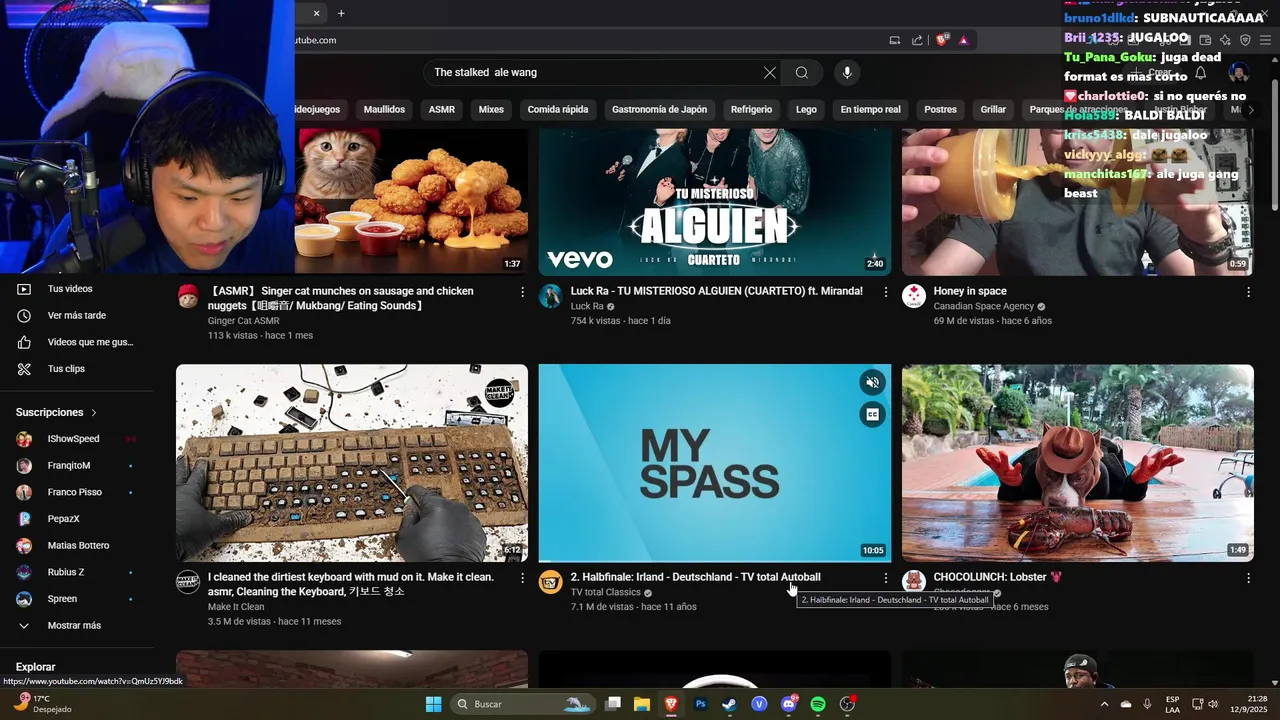Select the Postres chip
This screenshot has height=720, width=1280.
[940, 110]
